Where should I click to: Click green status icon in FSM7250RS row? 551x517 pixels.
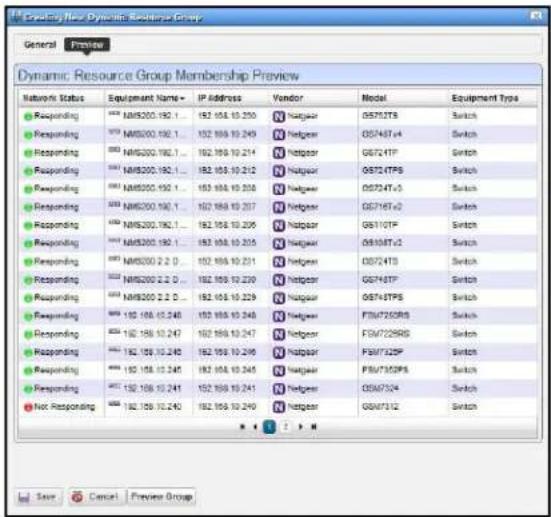point(28,316)
